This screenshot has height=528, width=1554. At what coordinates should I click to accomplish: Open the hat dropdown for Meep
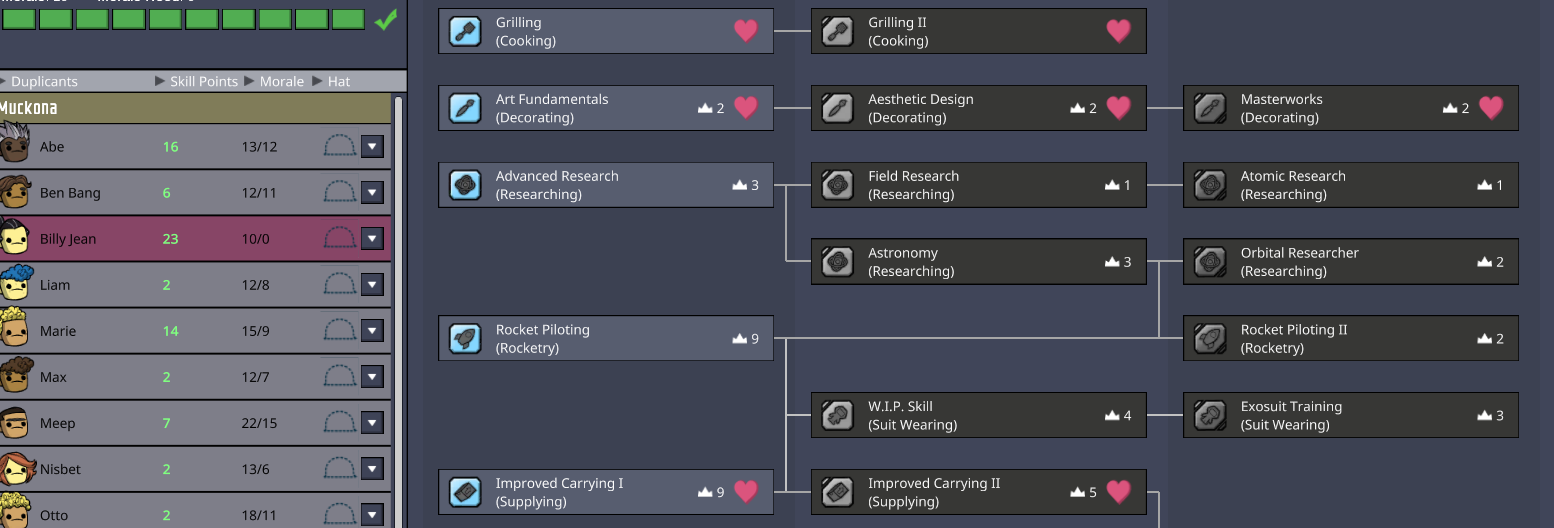(372, 423)
